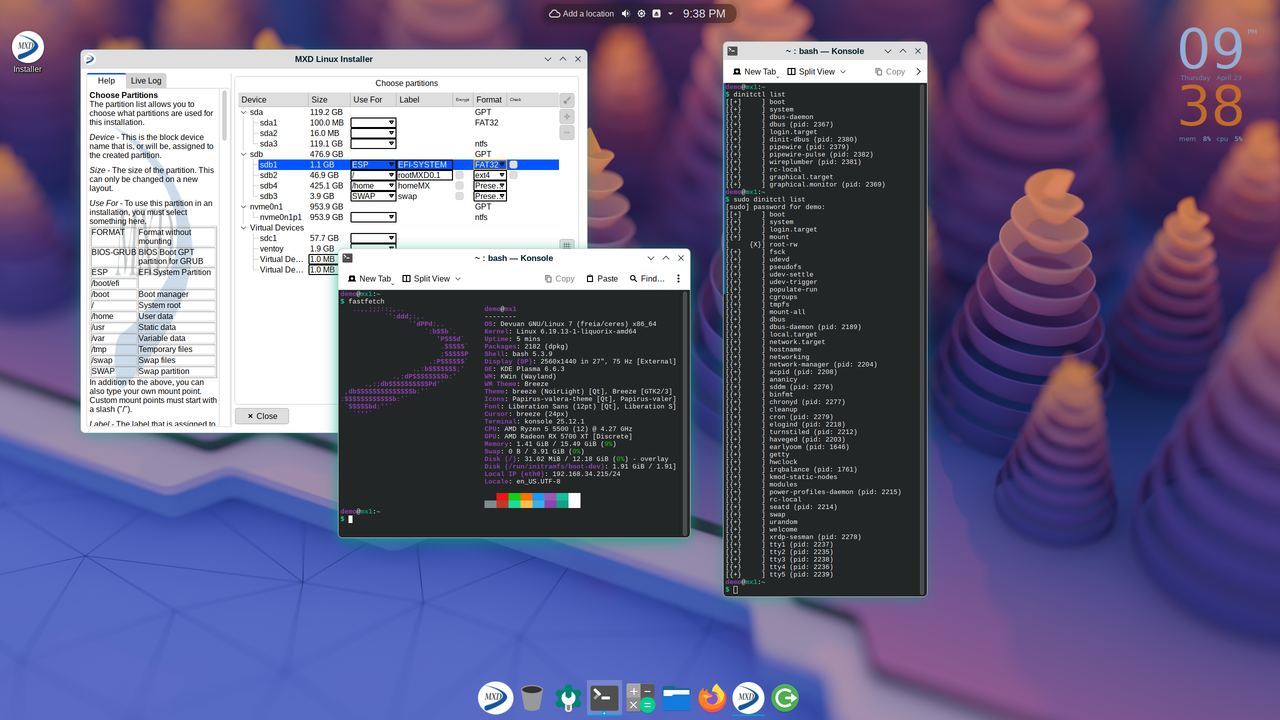Select the nvme0n1p1 partition row
This screenshot has width=1280, height=720.
[398, 217]
